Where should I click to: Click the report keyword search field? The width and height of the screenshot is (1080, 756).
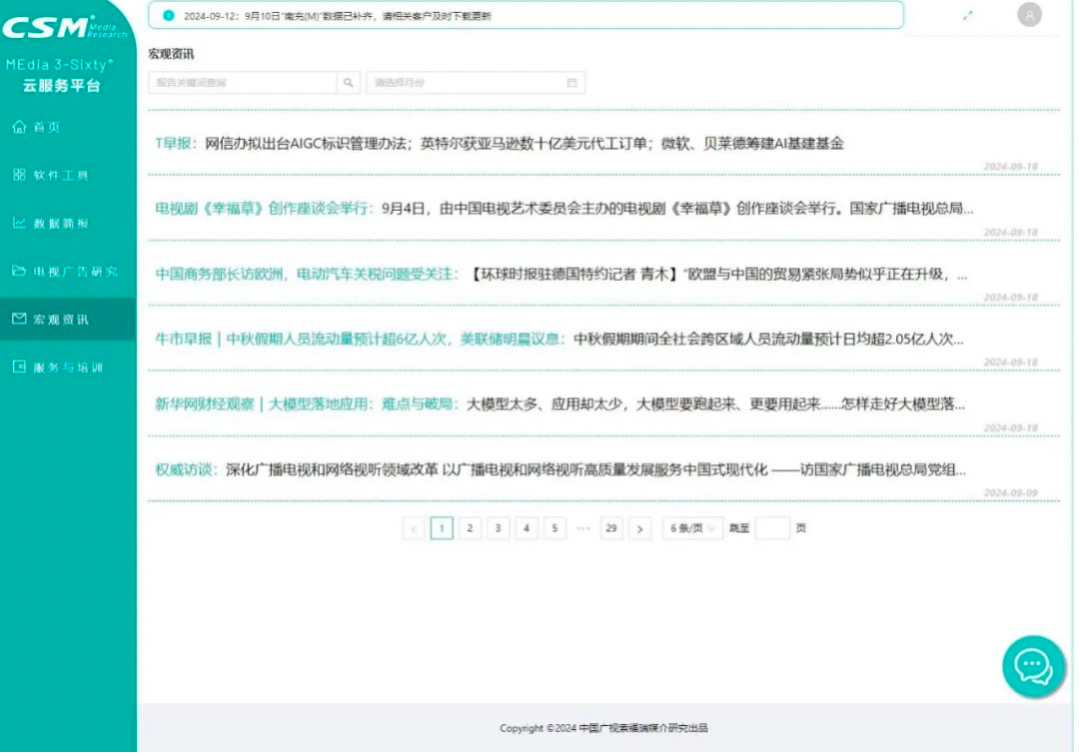[x=242, y=83]
